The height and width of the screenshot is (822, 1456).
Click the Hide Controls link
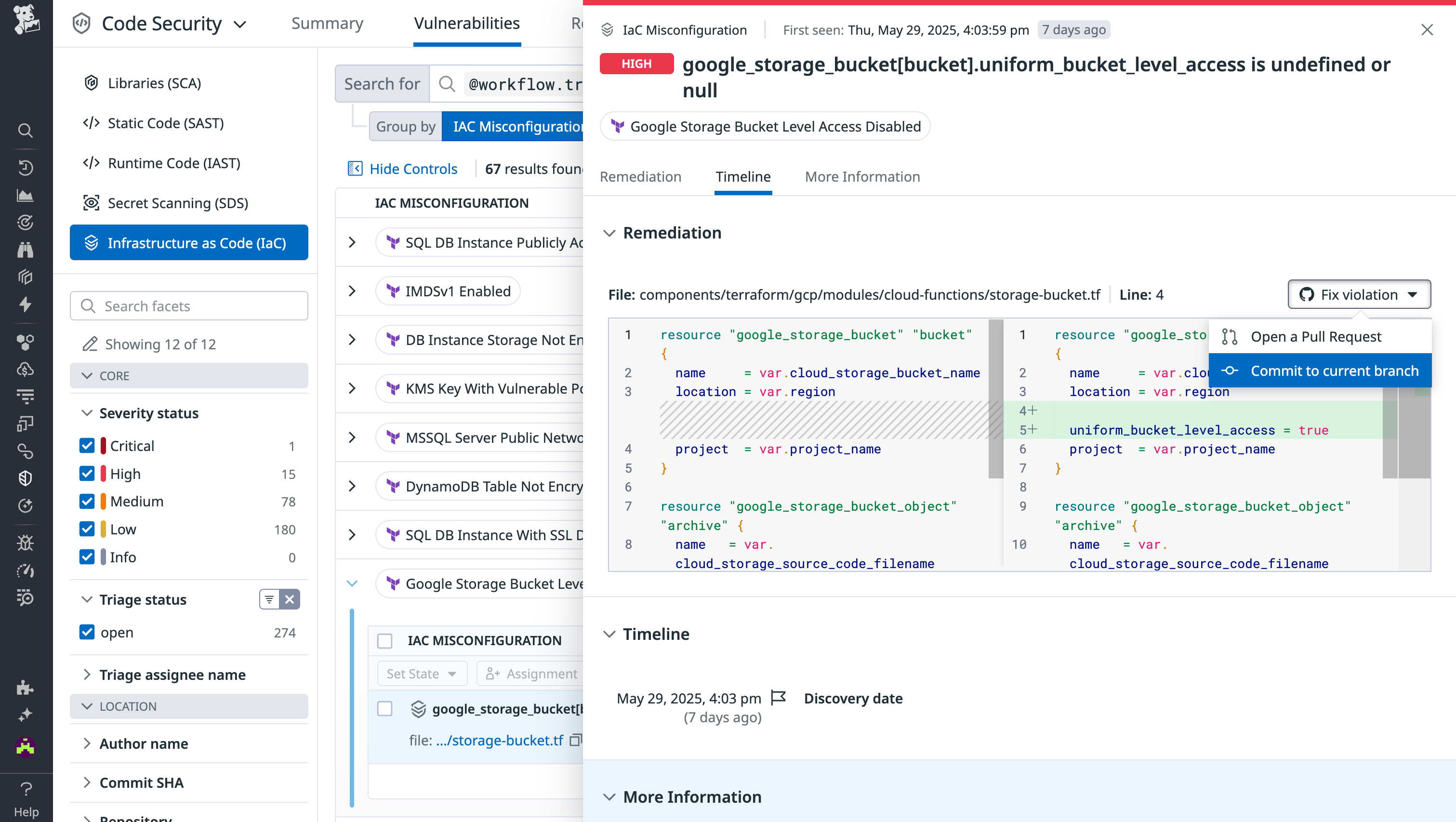[x=413, y=169]
